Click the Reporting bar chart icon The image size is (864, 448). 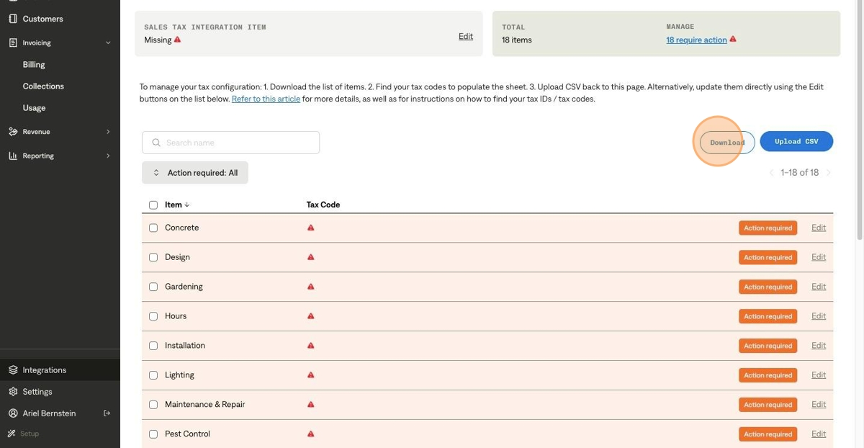coord(13,156)
